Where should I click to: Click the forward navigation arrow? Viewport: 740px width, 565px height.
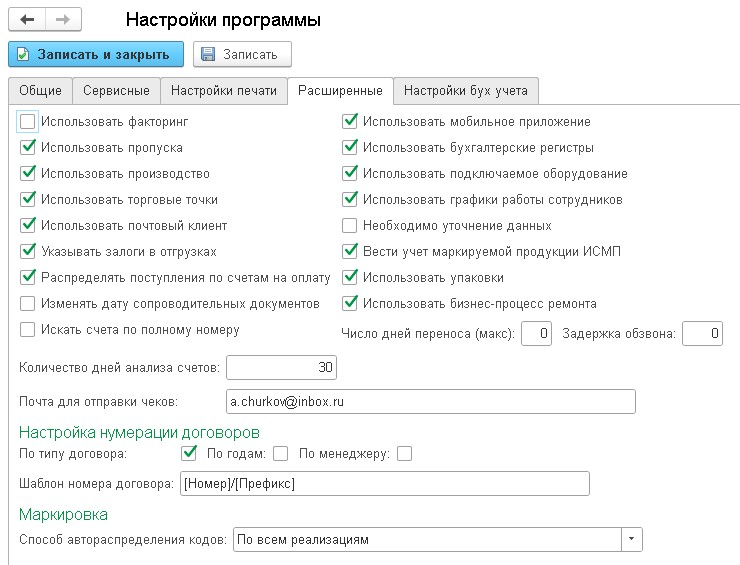[x=62, y=20]
